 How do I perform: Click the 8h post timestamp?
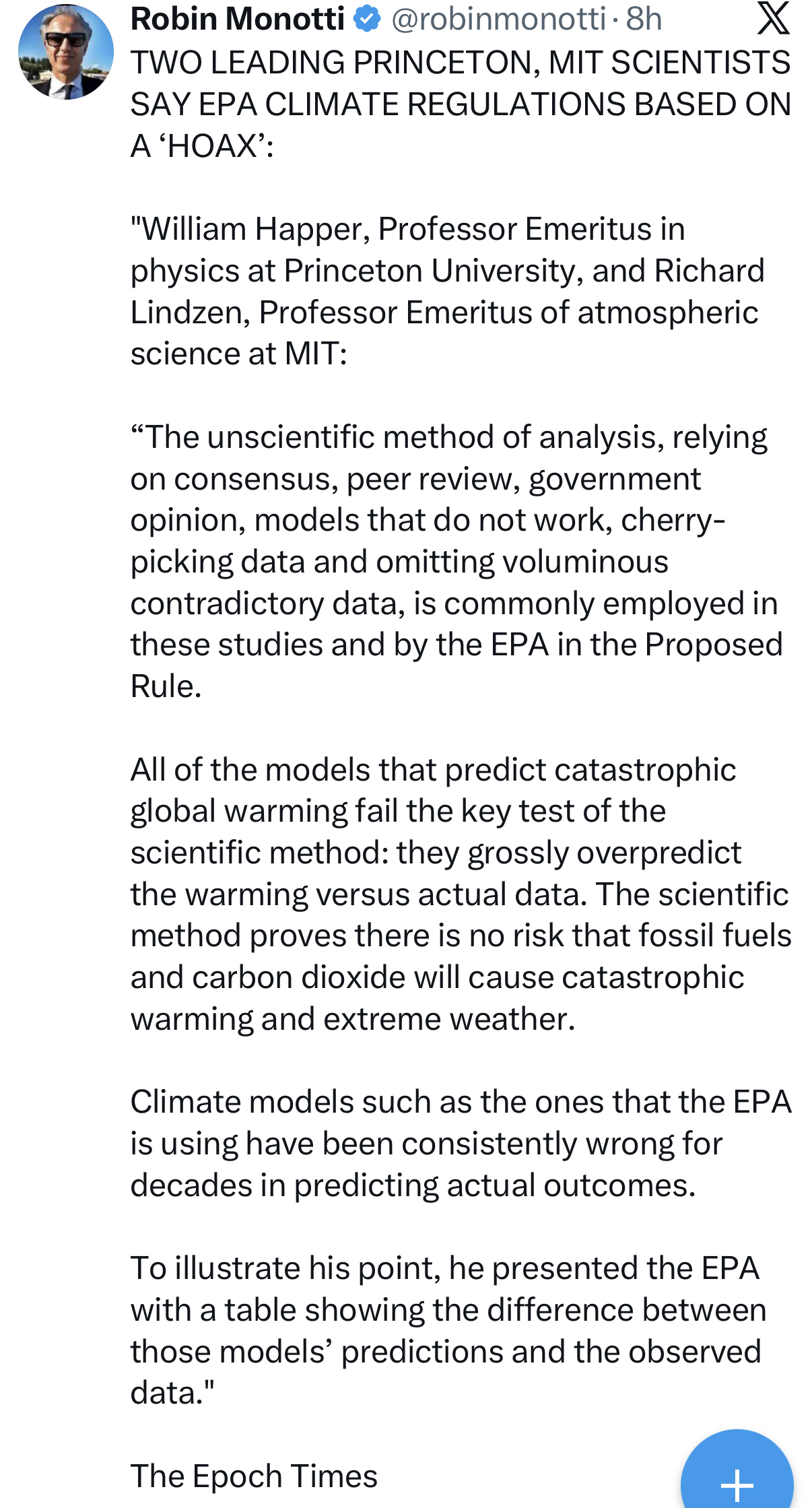(x=644, y=19)
